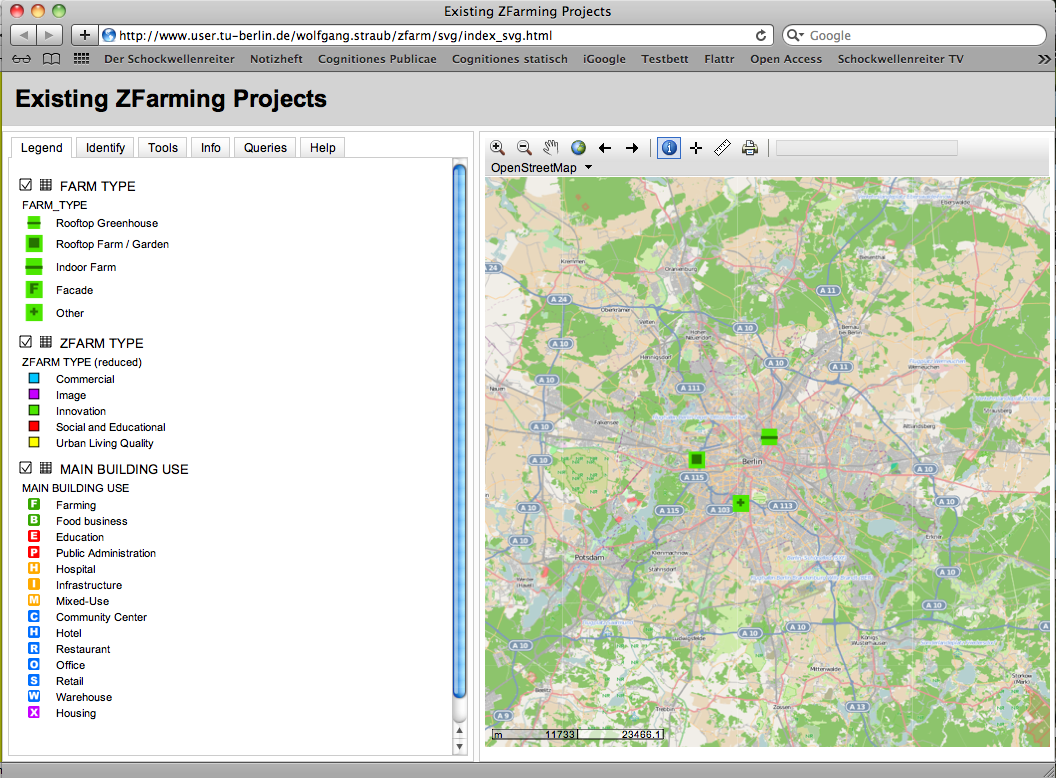Click Social and Educational red swatch

click(34, 426)
